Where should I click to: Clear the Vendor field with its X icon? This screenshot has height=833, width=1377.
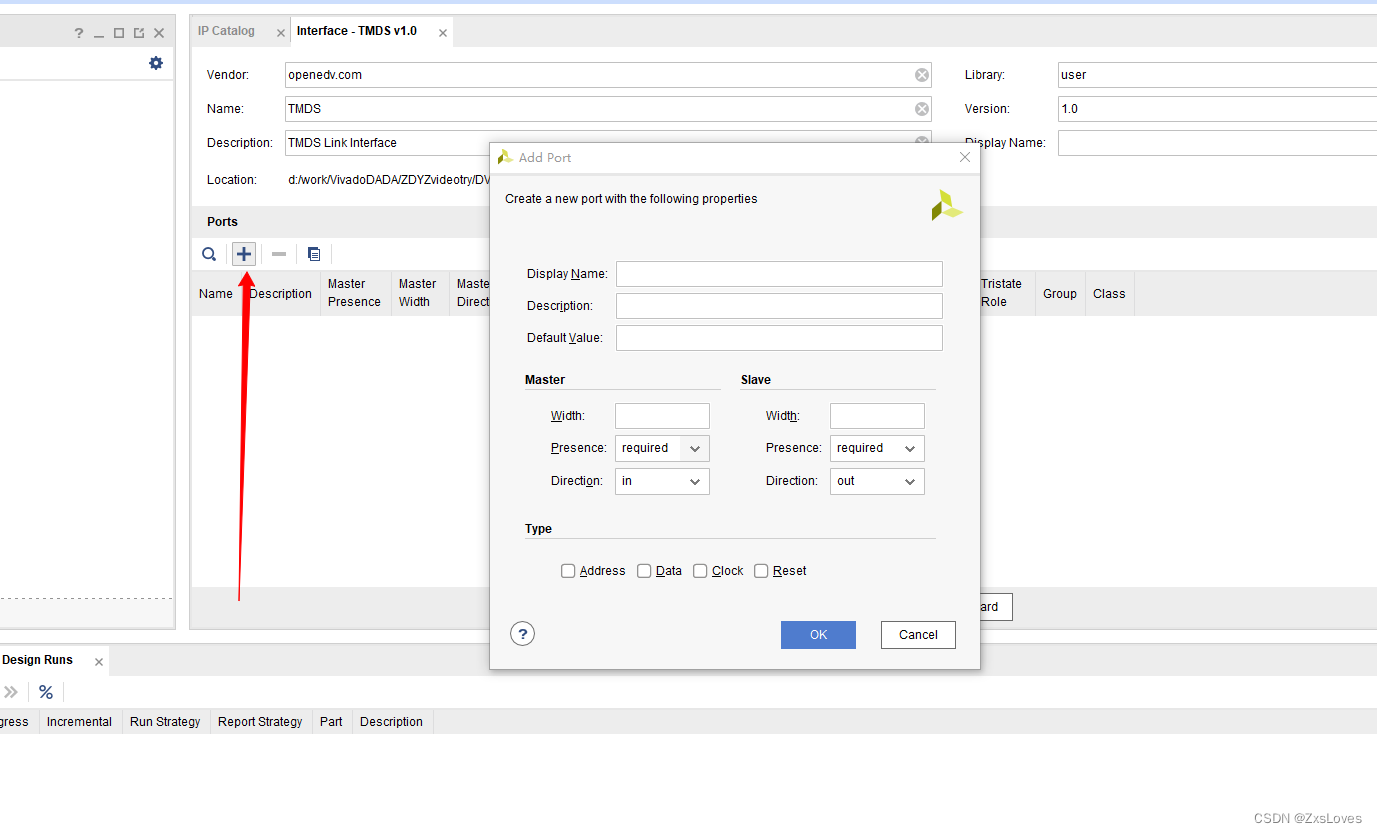tap(922, 75)
